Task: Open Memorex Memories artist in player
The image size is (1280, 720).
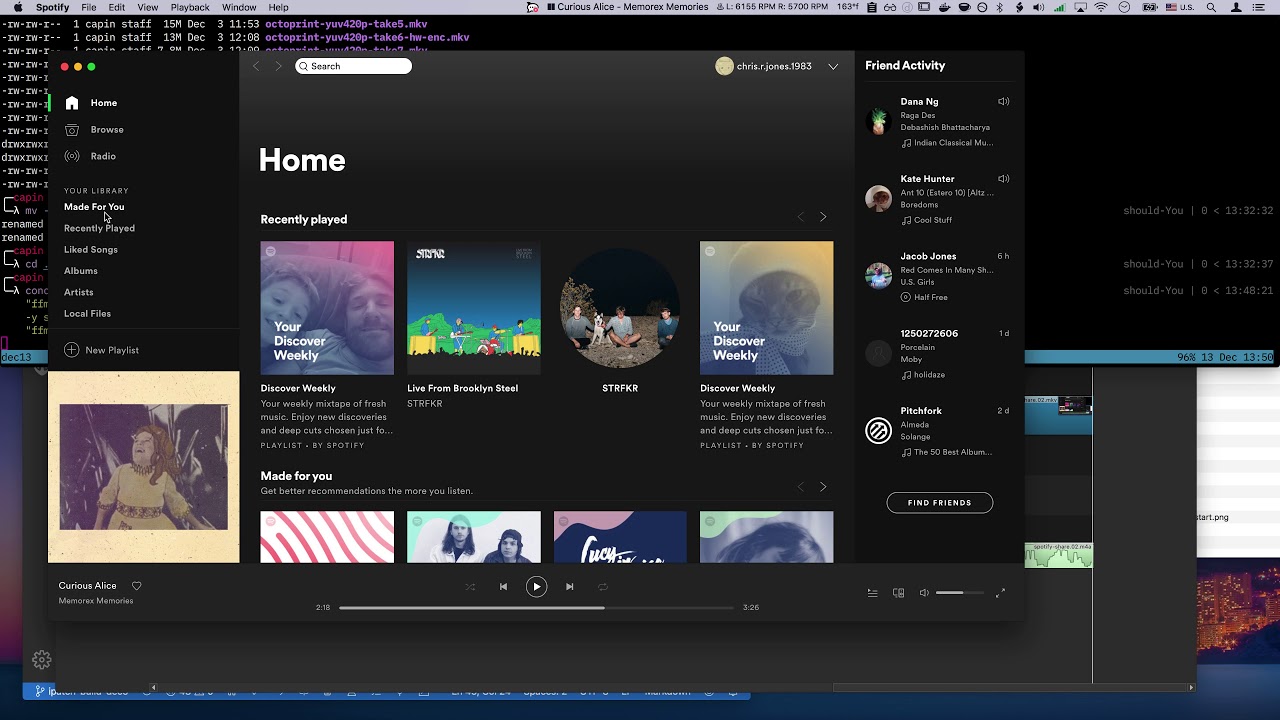Action: click(x=96, y=601)
